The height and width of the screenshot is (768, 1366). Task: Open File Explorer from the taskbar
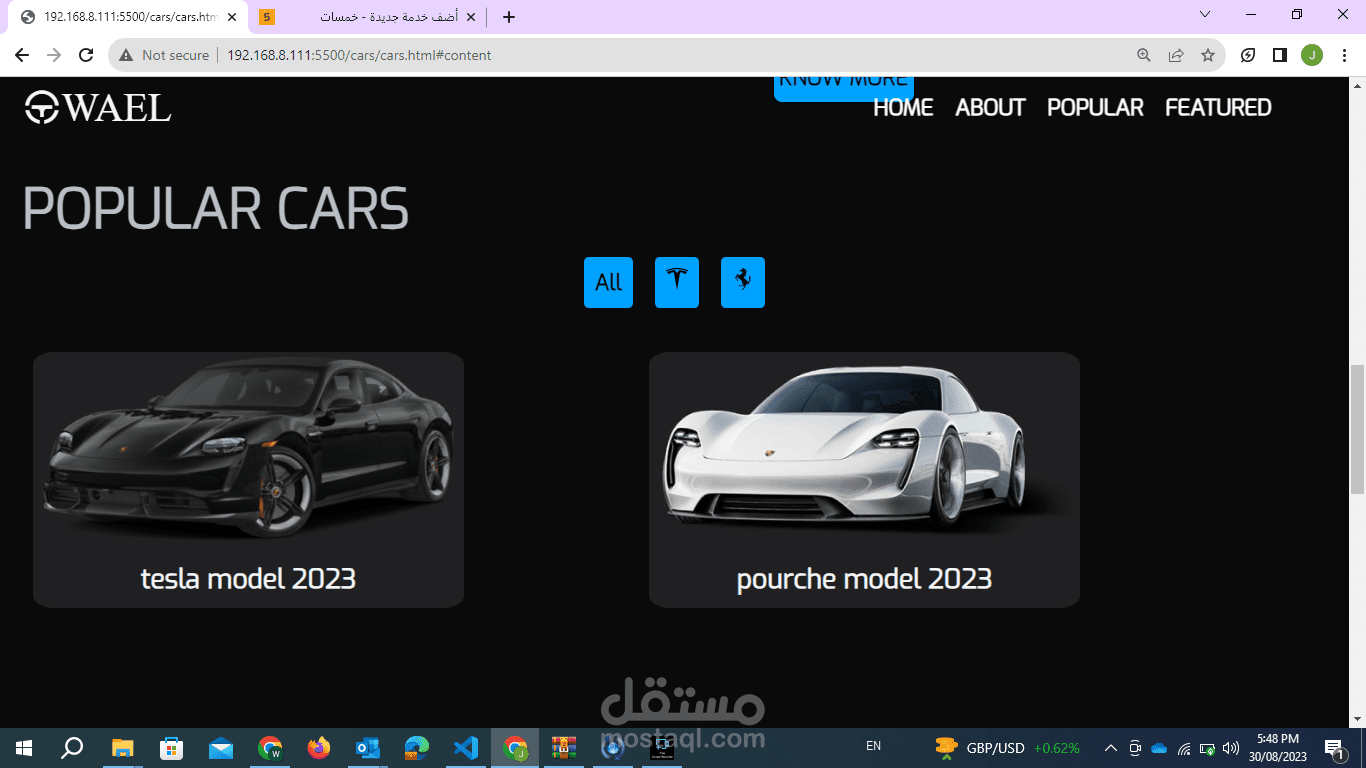[x=122, y=747]
